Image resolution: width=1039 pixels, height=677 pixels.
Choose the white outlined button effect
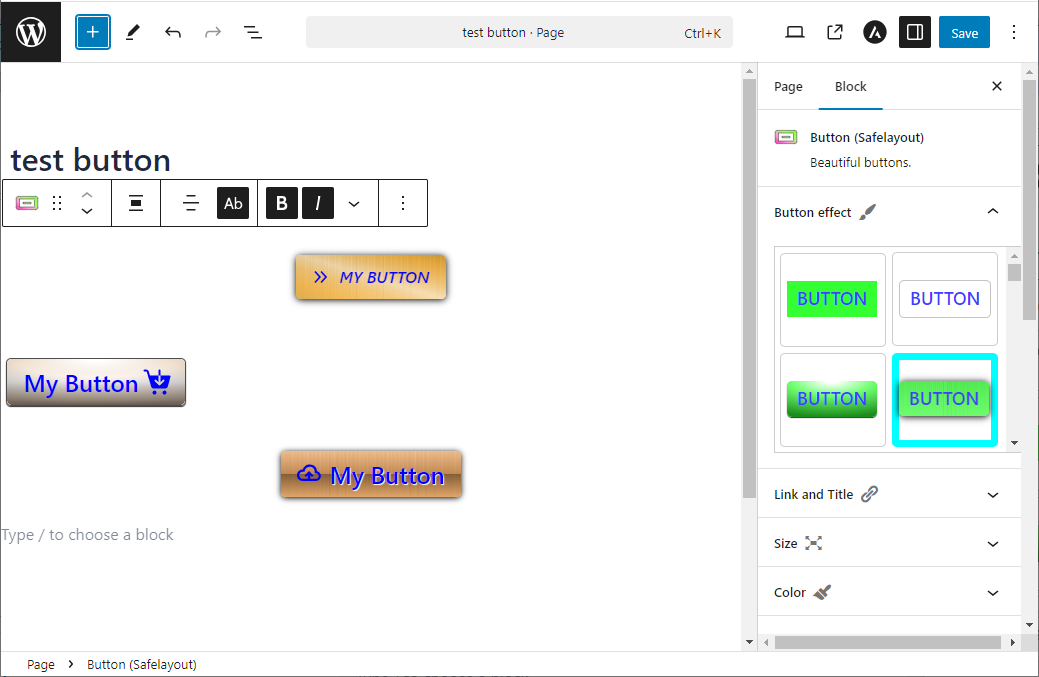click(945, 299)
